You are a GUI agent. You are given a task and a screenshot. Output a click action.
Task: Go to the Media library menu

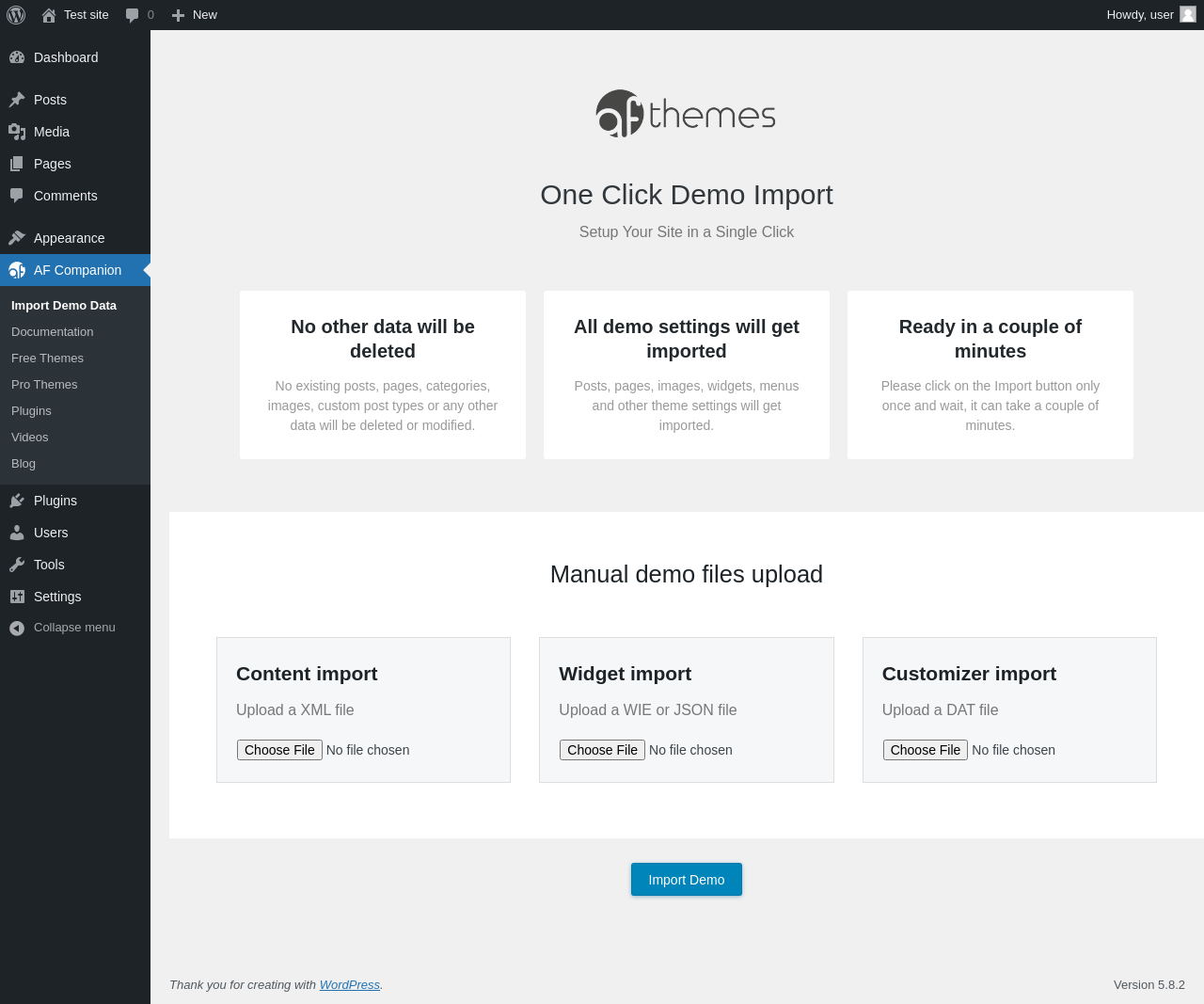(75, 132)
